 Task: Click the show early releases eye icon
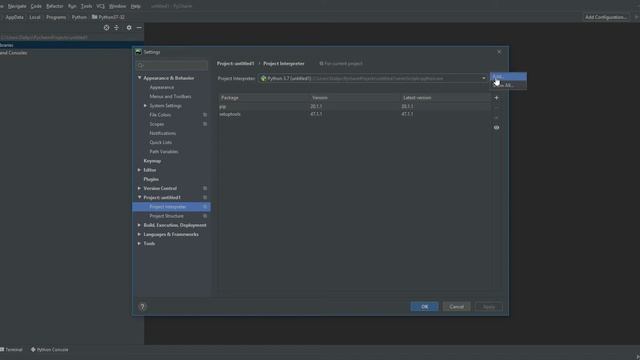pos(496,128)
